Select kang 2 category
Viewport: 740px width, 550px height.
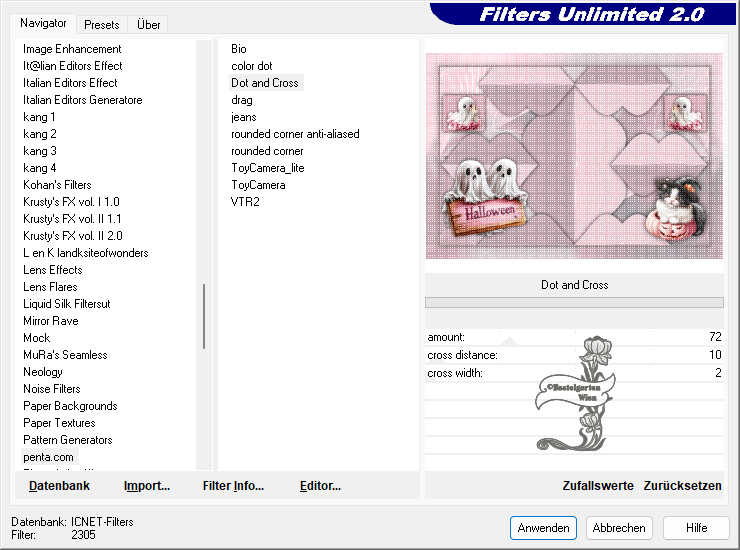(x=40, y=134)
